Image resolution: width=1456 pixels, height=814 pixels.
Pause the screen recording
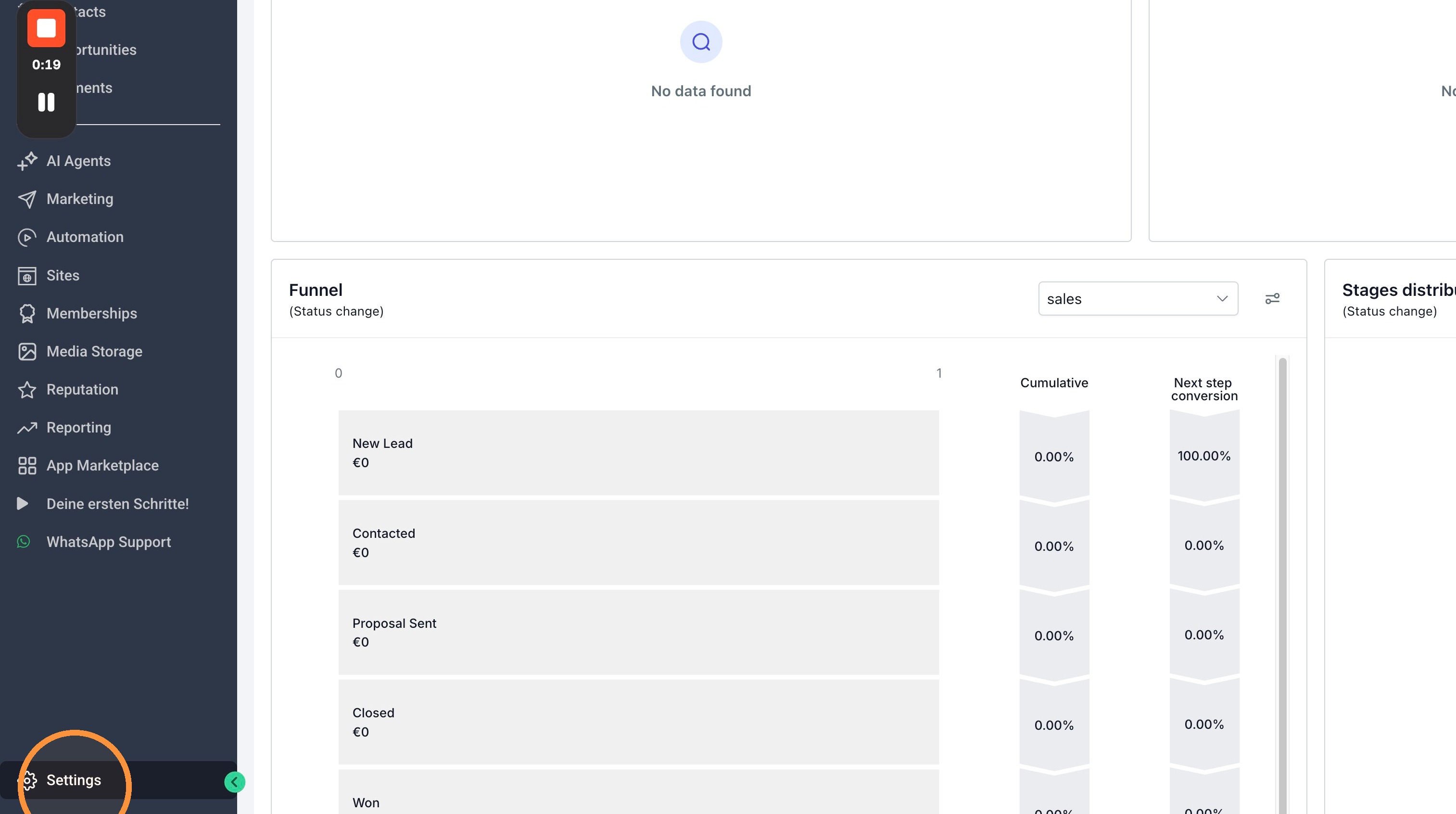(x=46, y=102)
